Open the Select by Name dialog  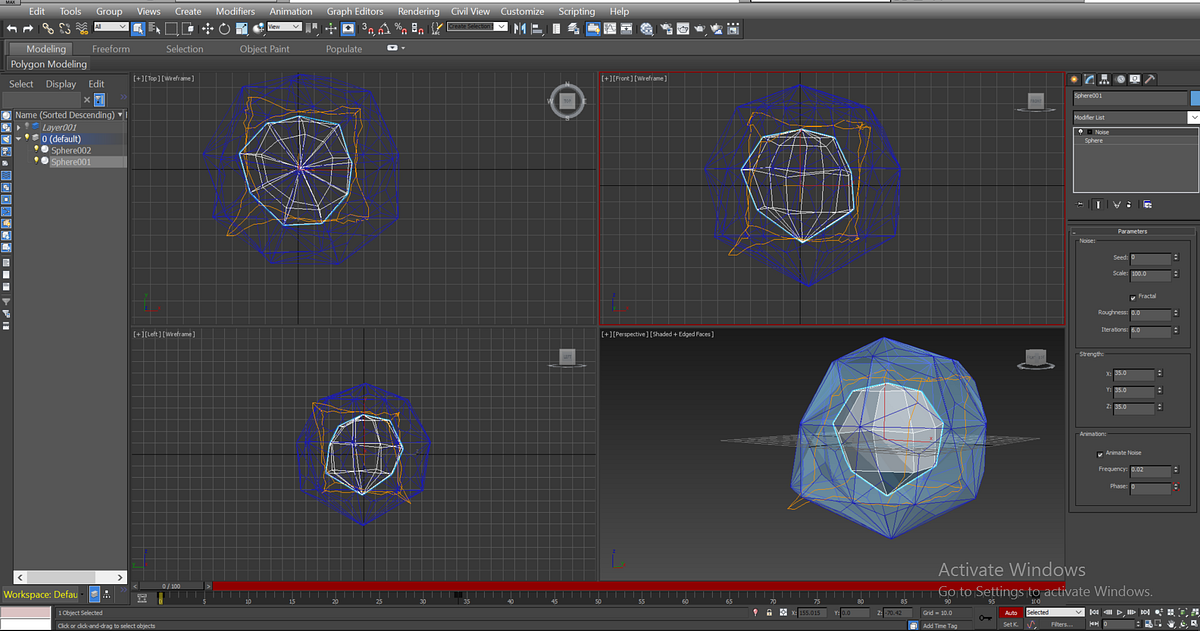[x=155, y=28]
